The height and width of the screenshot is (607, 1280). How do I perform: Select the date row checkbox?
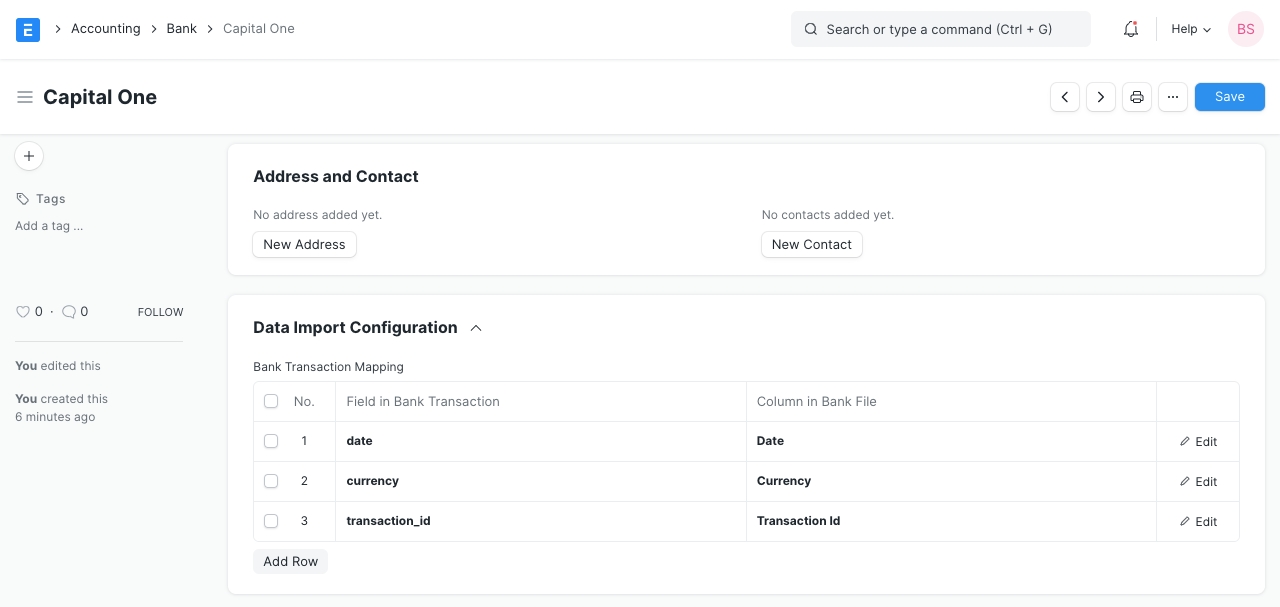point(271,441)
